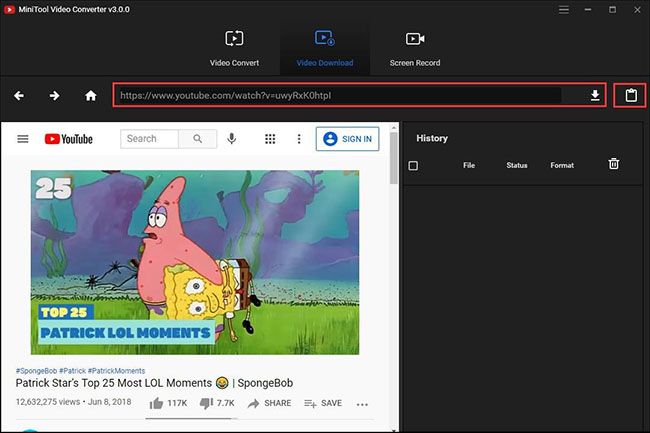650x433 pixels.
Task: Click the like-dislike ratio bar
Action: (192, 418)
